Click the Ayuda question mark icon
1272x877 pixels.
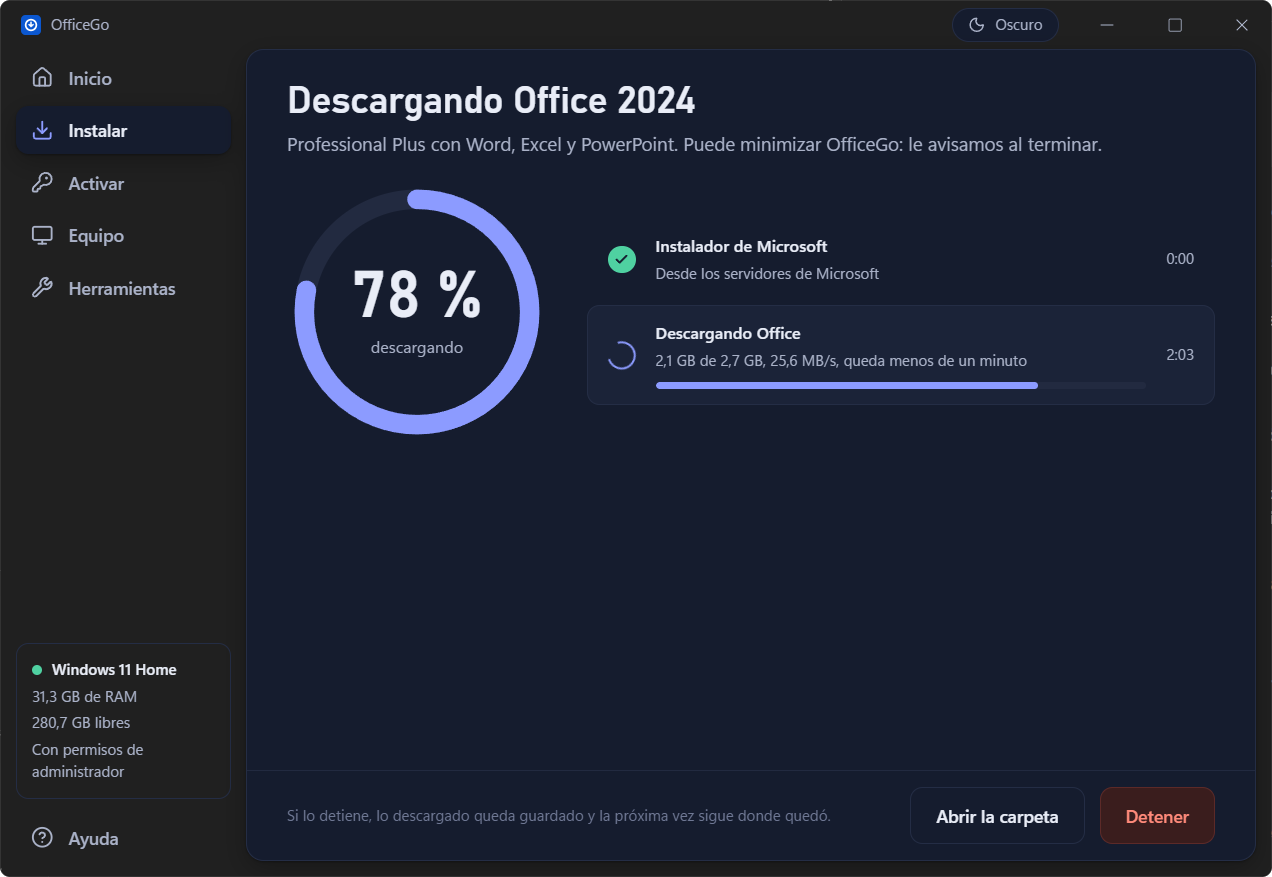[x=42, y=838]
